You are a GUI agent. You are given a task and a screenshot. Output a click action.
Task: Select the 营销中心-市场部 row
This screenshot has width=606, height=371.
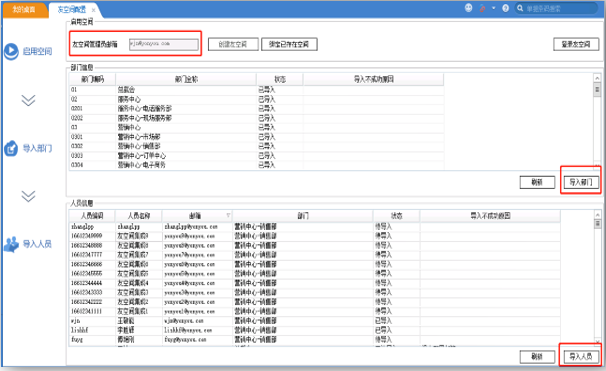point(257,137)
